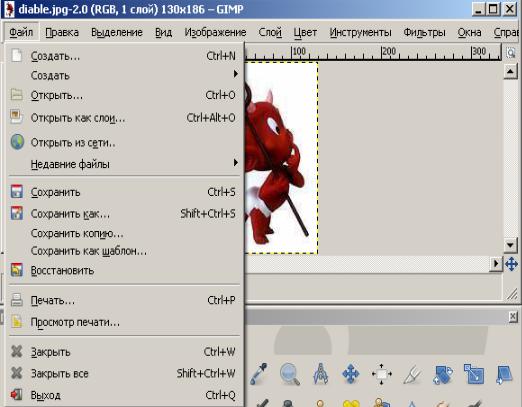
Task: Click the vertical scrollbar up arrow
Action: pyautogui.click(x=510, y=72)
